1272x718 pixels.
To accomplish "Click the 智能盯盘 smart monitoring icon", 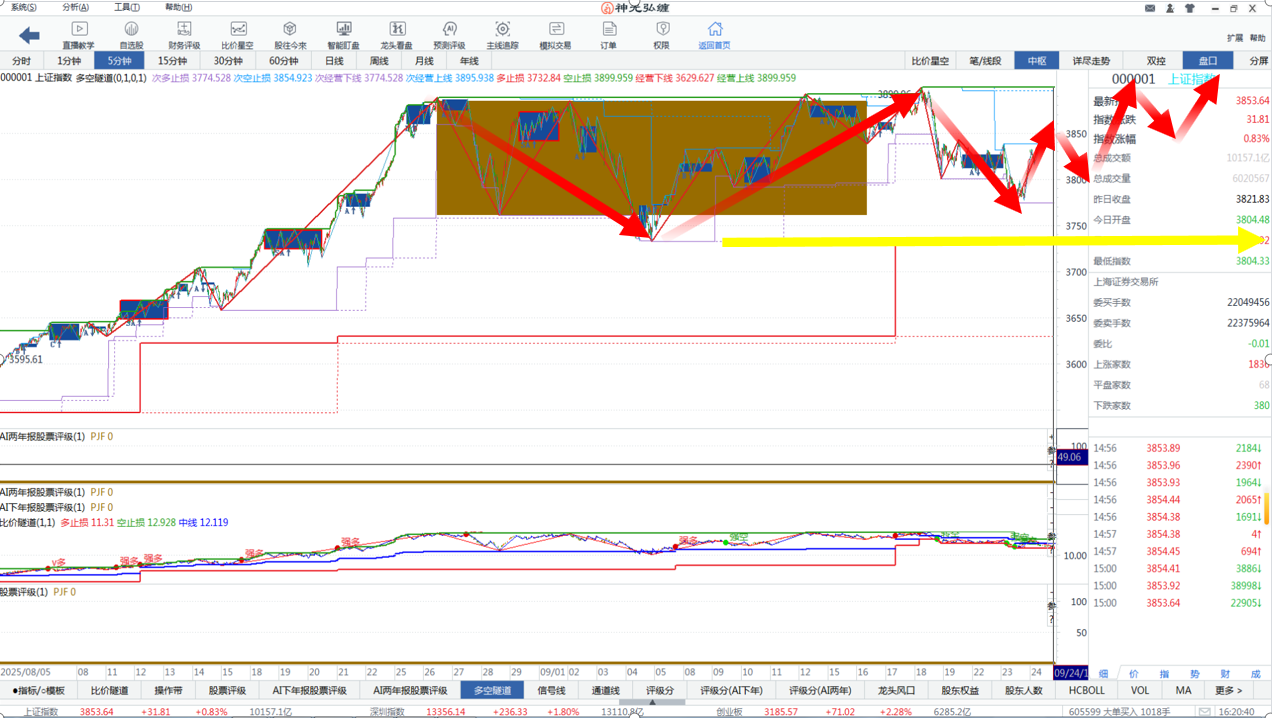I will tap(343, 35).
